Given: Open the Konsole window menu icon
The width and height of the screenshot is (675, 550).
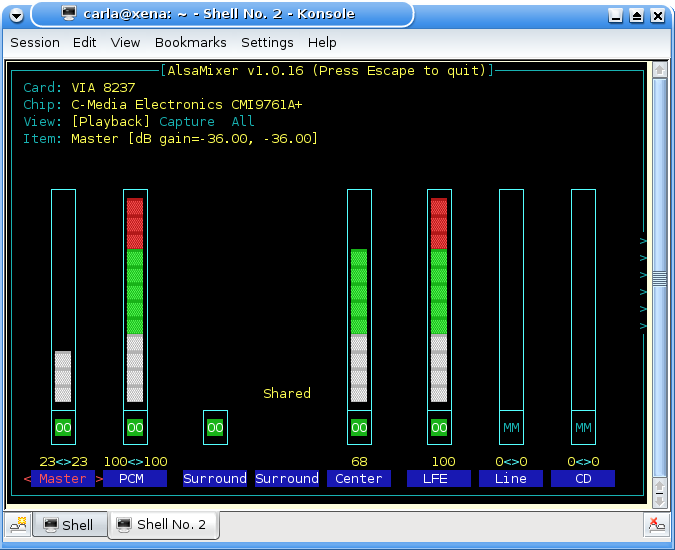Looking at the screenshot, I should coord(17,16).
